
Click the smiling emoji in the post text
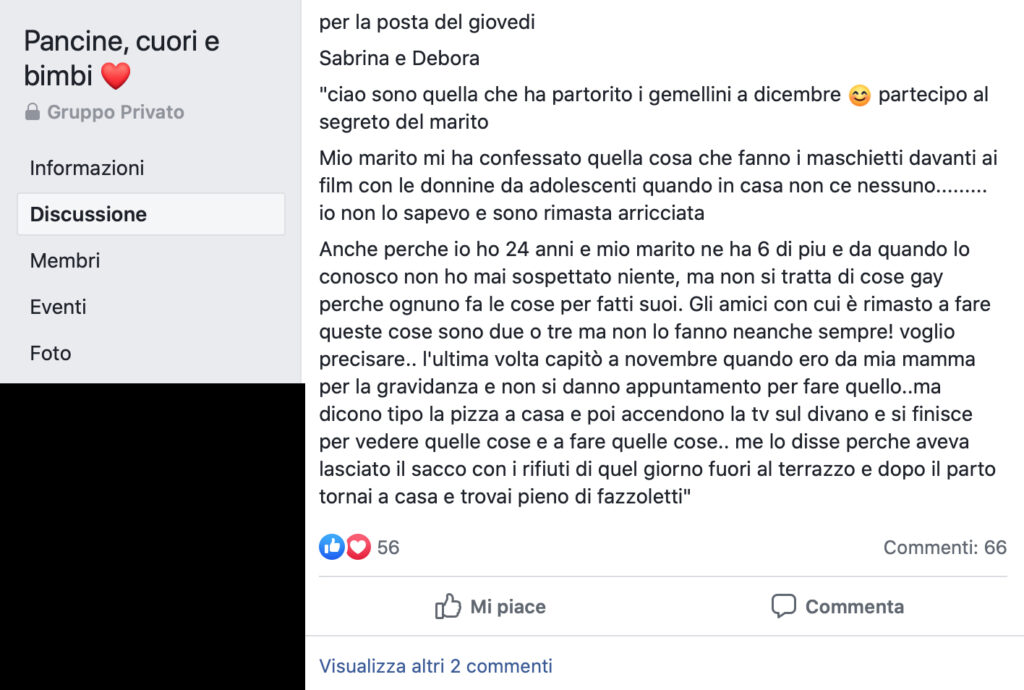click(x=859, y=95)
